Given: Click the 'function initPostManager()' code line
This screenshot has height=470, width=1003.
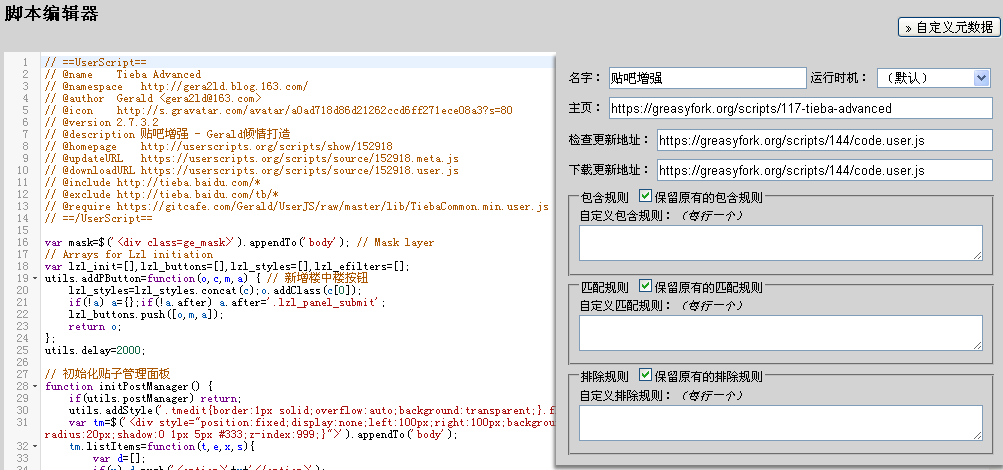Looking at the screenshot, I should pyautogui.click(x=128, y=386).
